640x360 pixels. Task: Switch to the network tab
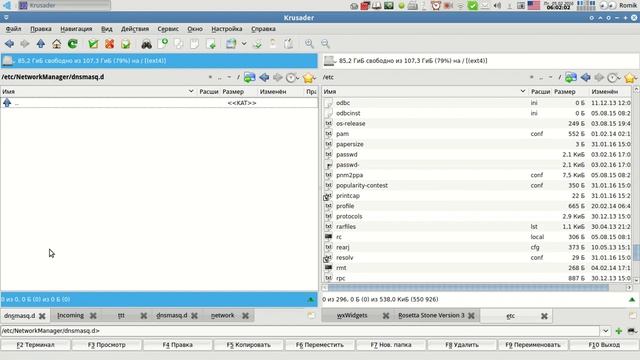click(222, 316)
